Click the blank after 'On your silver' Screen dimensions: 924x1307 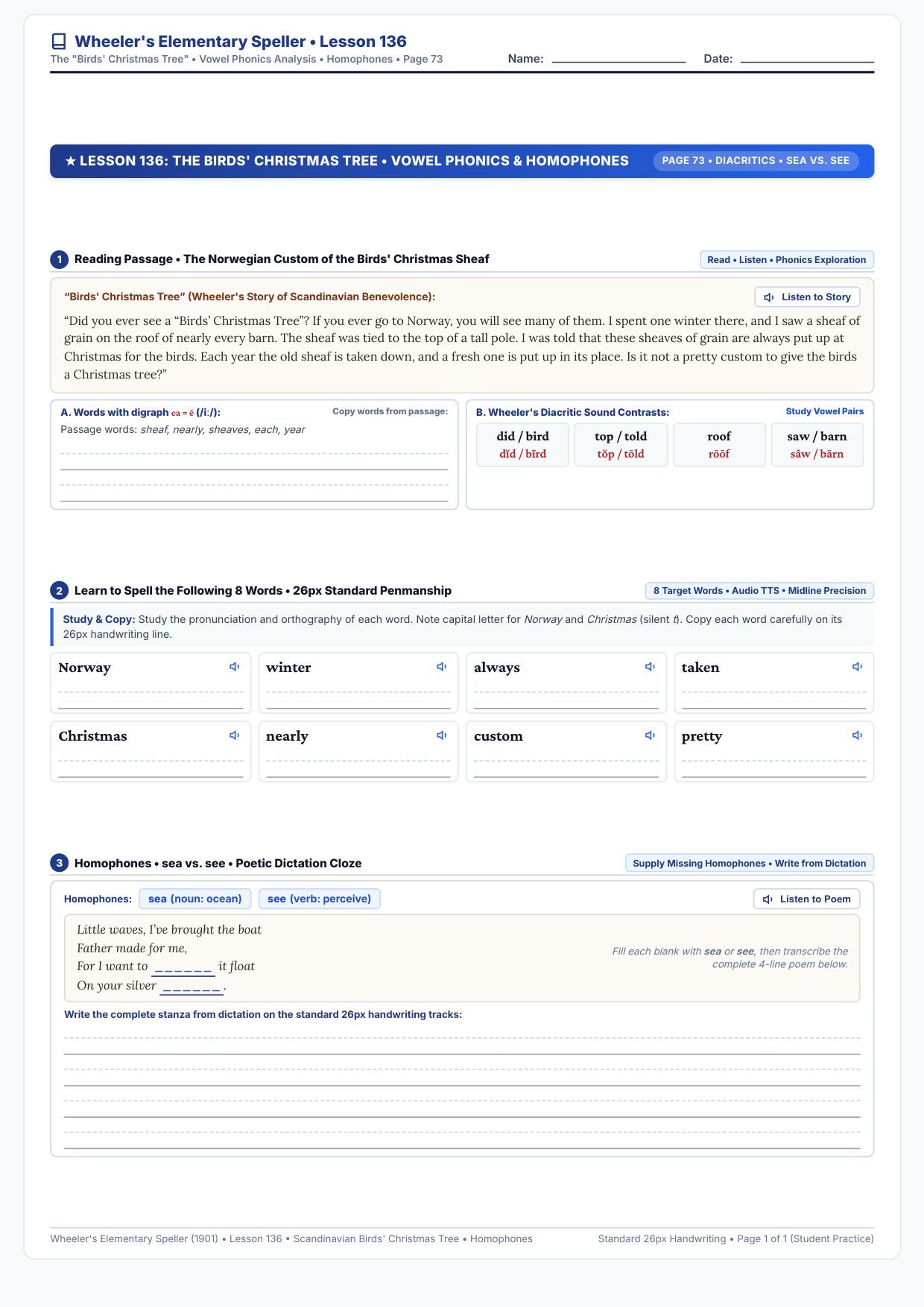pyautogui.click(x=192, y=987)
